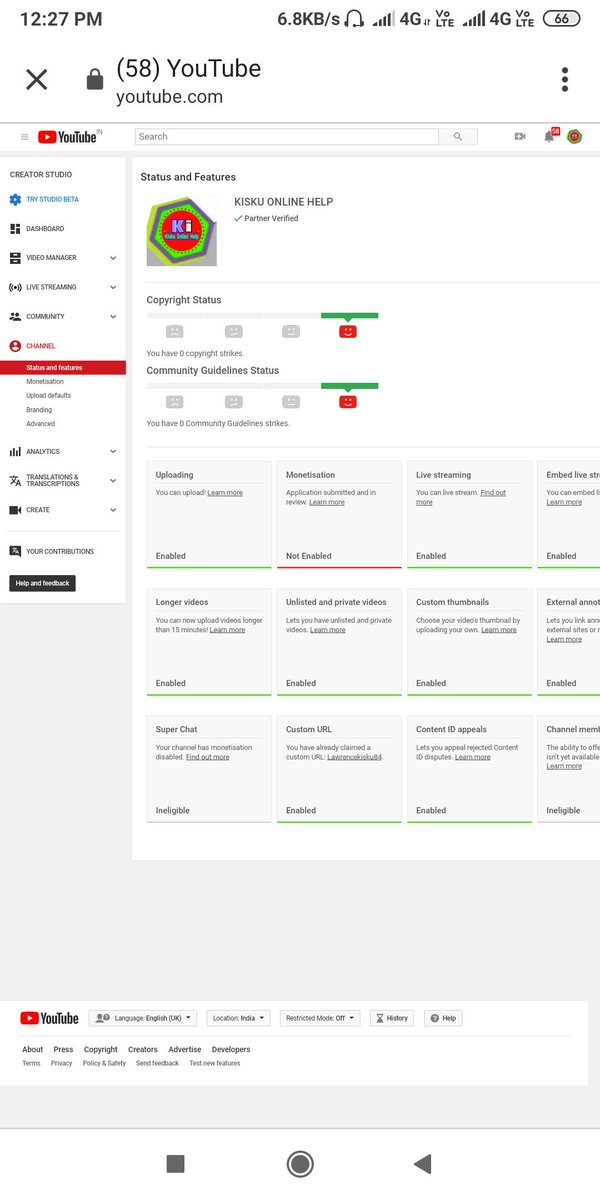Open Your Contributions sidebar item
600x1200 pixels.
pos(52,551)
